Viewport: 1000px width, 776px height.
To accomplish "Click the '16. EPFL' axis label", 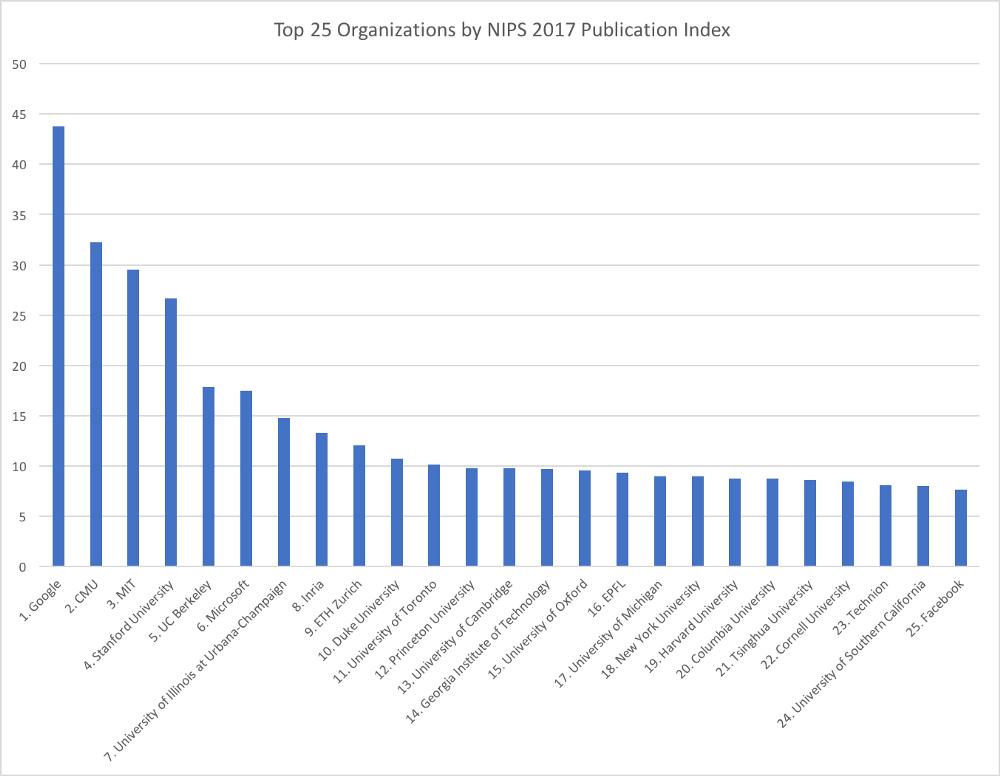I will (x=607, y=598).
